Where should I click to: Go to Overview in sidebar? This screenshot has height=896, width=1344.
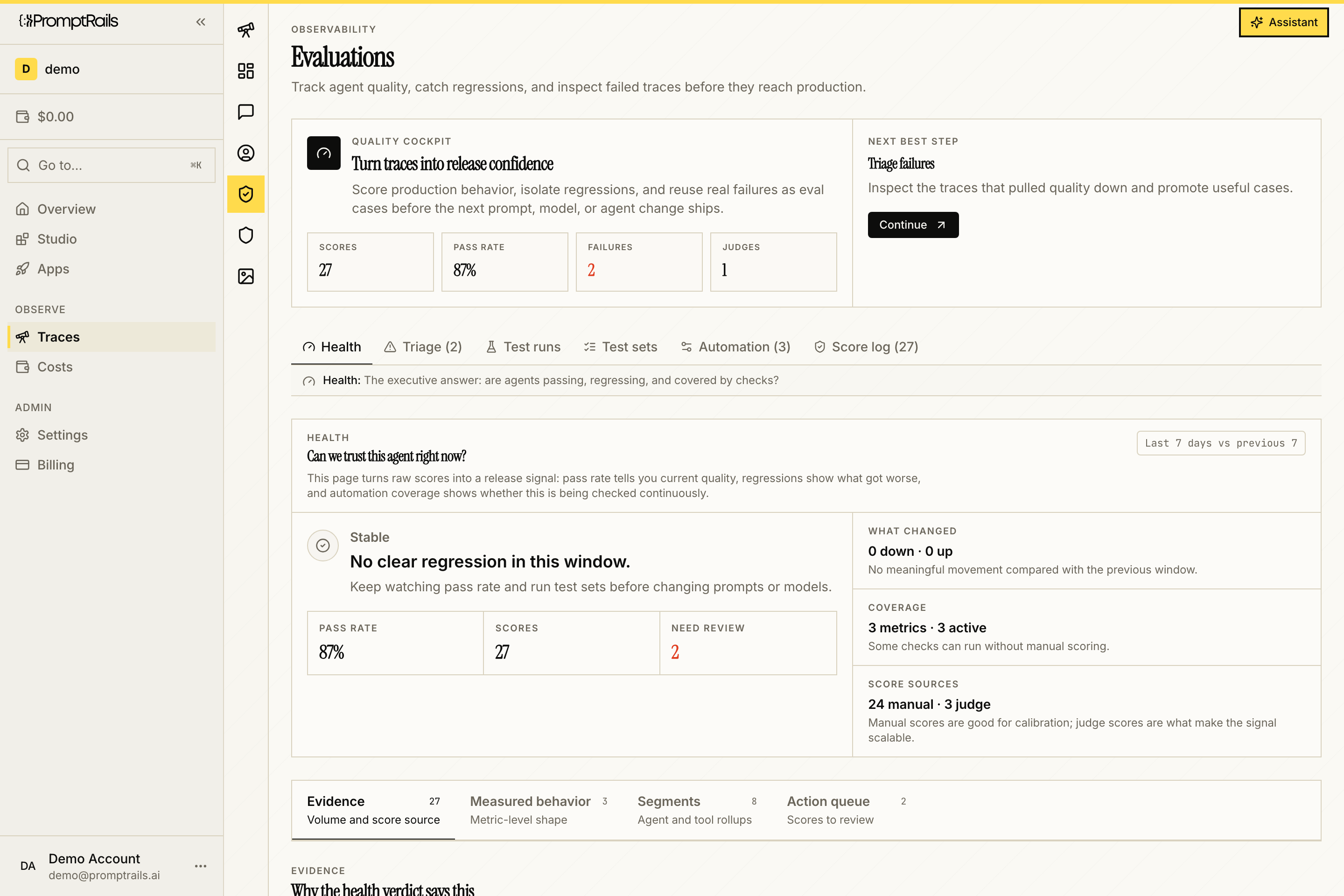click(x=112, y=209)
